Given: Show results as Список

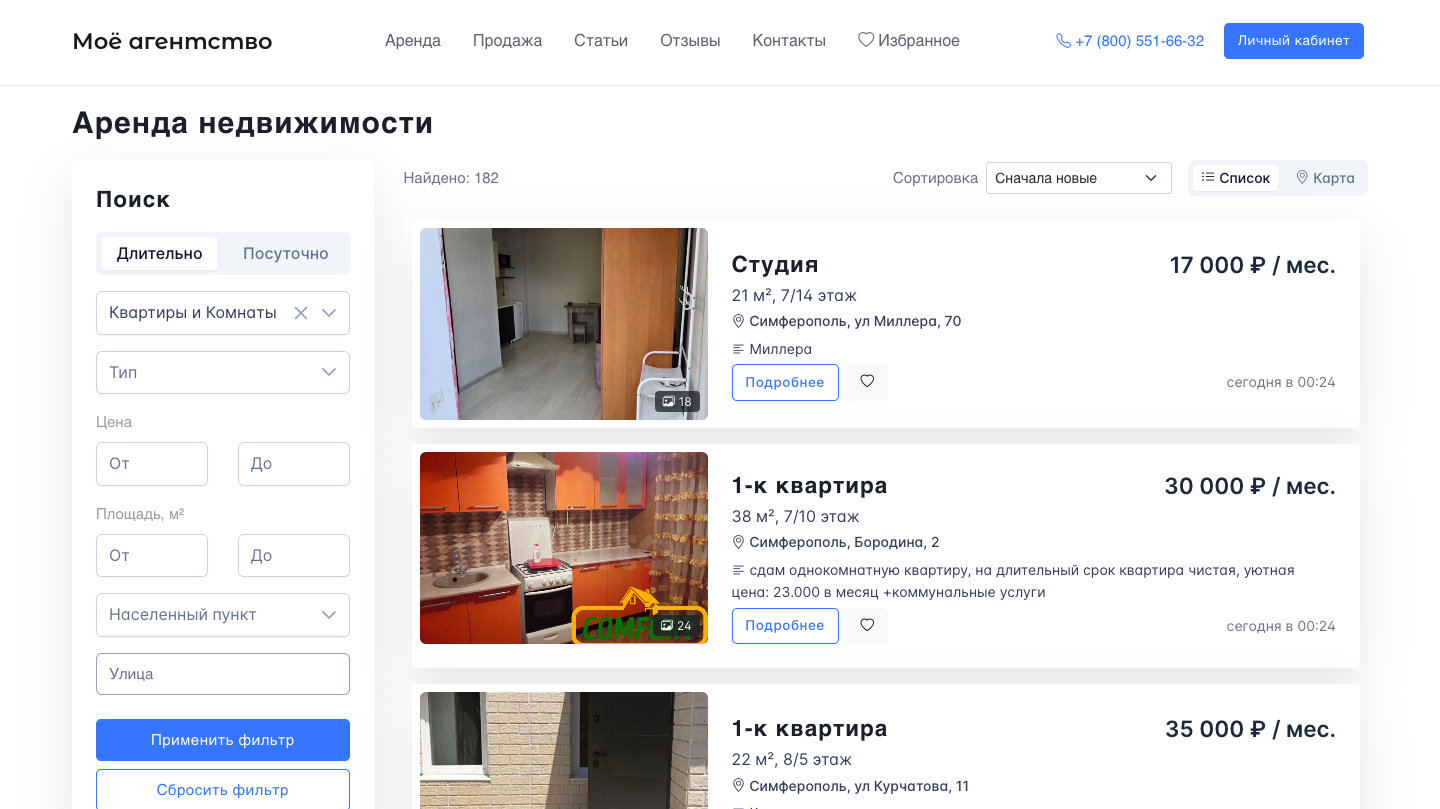Looking at the screenshot, I should point(1236,178).
